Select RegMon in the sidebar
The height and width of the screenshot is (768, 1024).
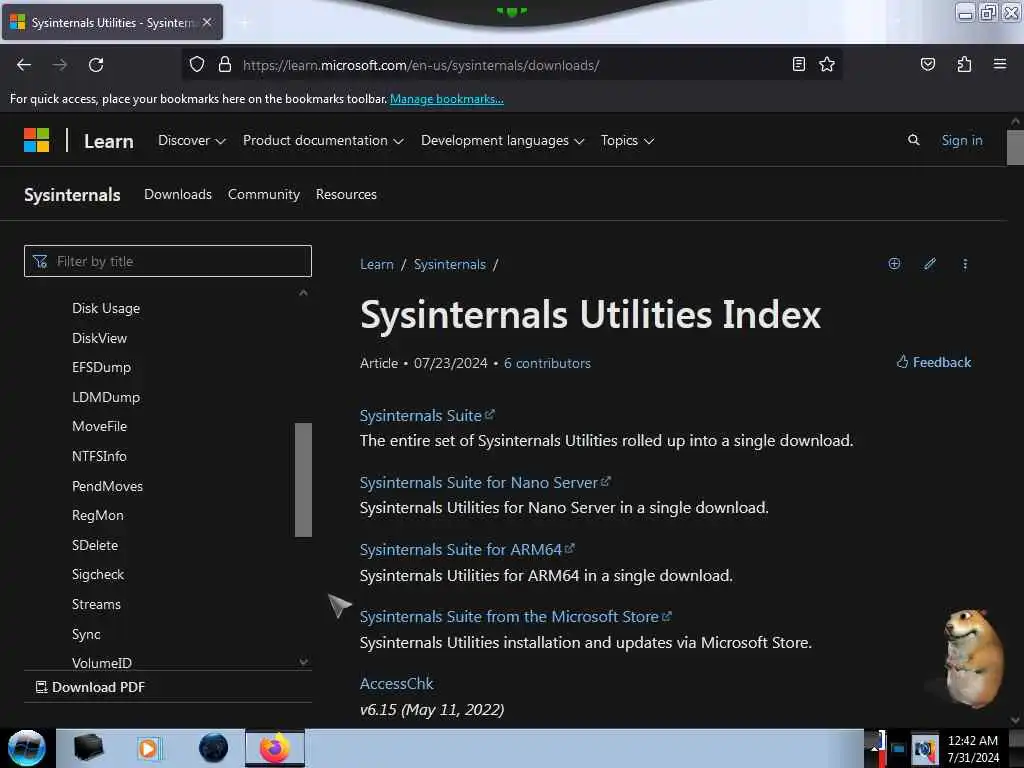(97, 515)
